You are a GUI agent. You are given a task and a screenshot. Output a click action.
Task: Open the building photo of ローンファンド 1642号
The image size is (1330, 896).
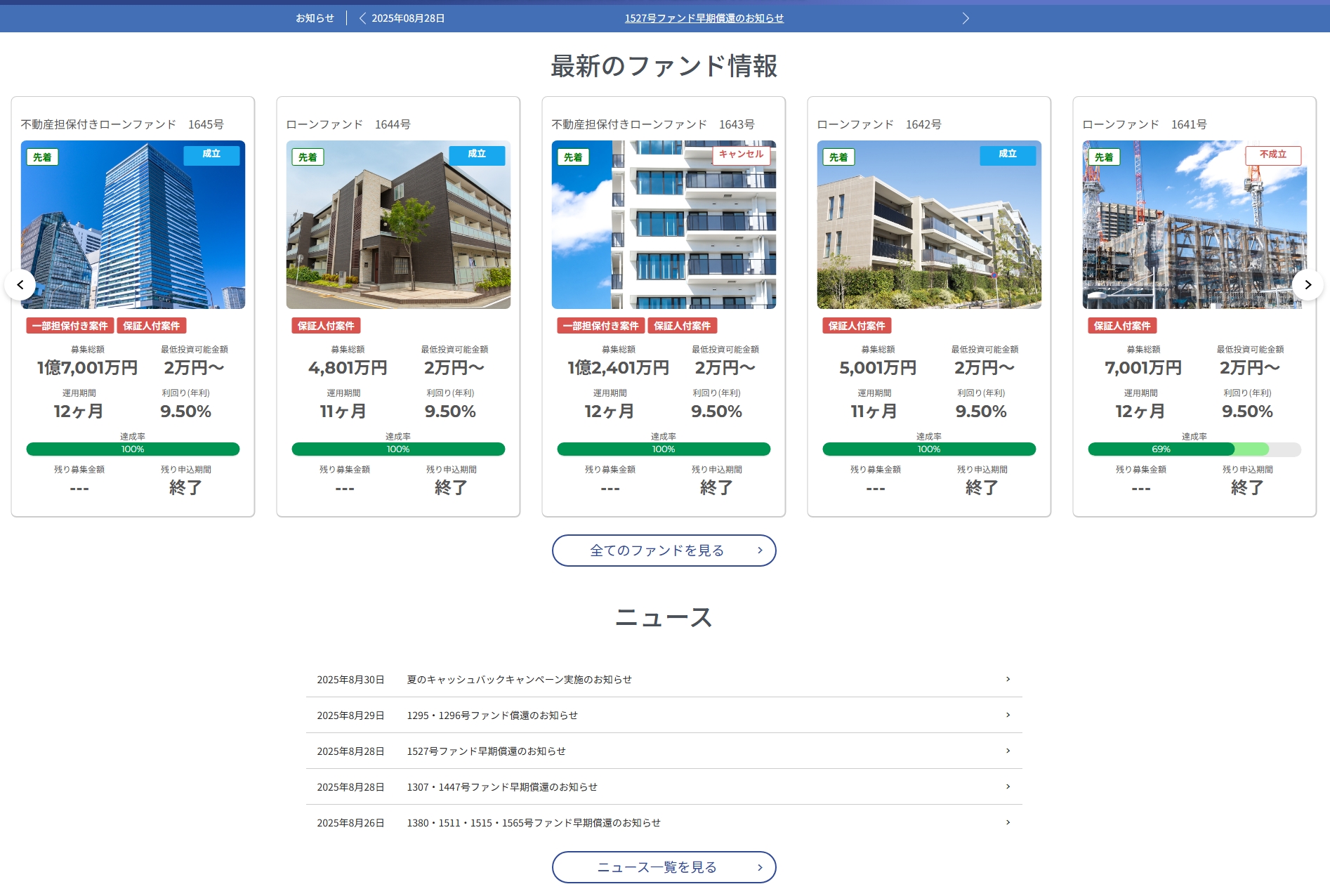coord(928,225)
